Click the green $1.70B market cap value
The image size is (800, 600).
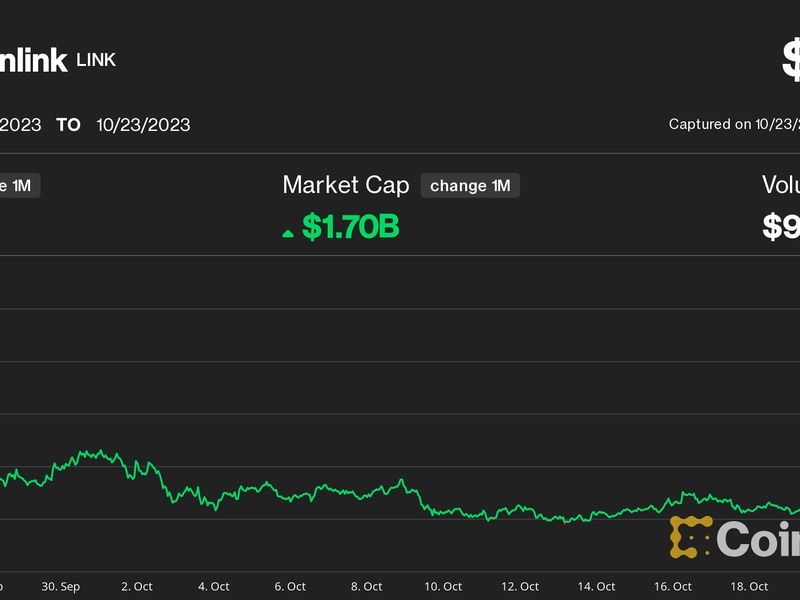(351, 227)
